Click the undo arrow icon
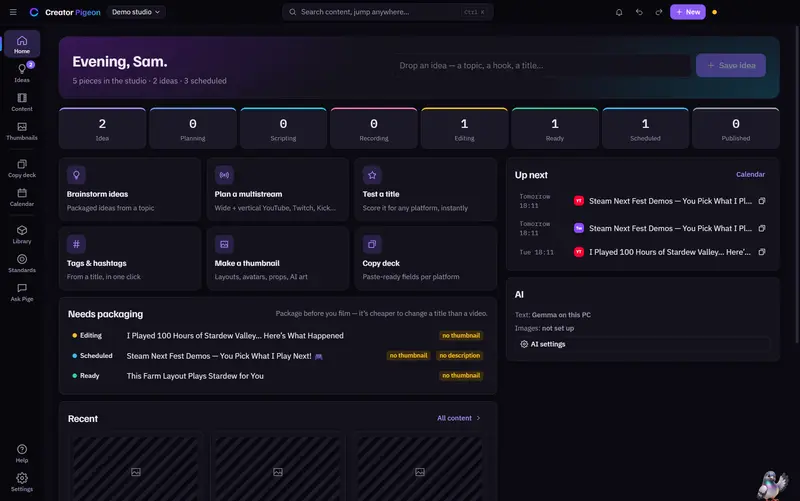 click(639, 12)
